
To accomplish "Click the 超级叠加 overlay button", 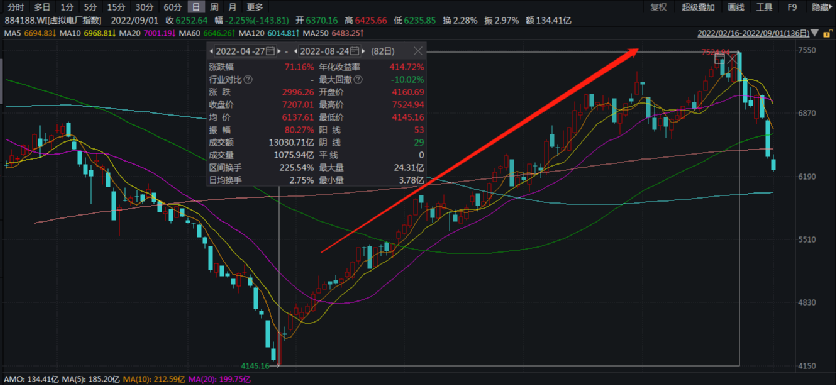I will pos(698,7).
